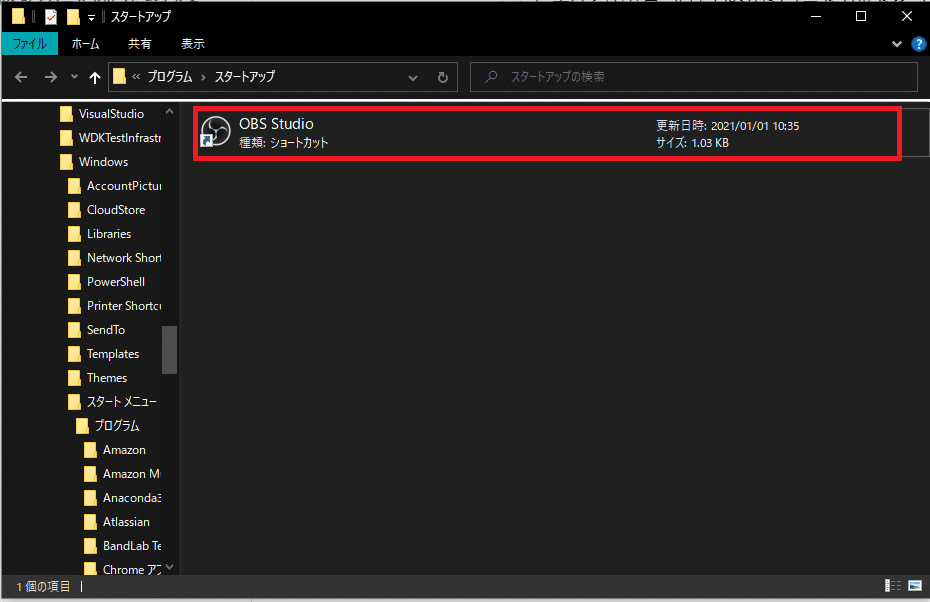The height and width of the screenshot is (602, 930).
Task: Open recent locations dropdown arrow
Action: pyautogui.click(x=74, y=77)
